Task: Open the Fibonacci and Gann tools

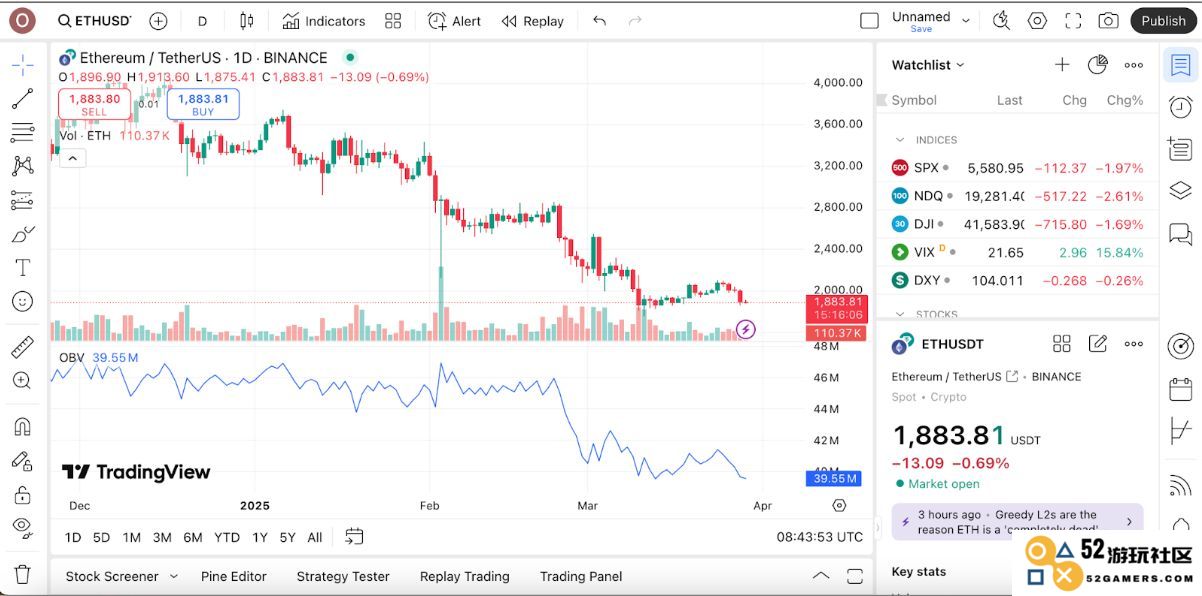Action: (22, 132)
